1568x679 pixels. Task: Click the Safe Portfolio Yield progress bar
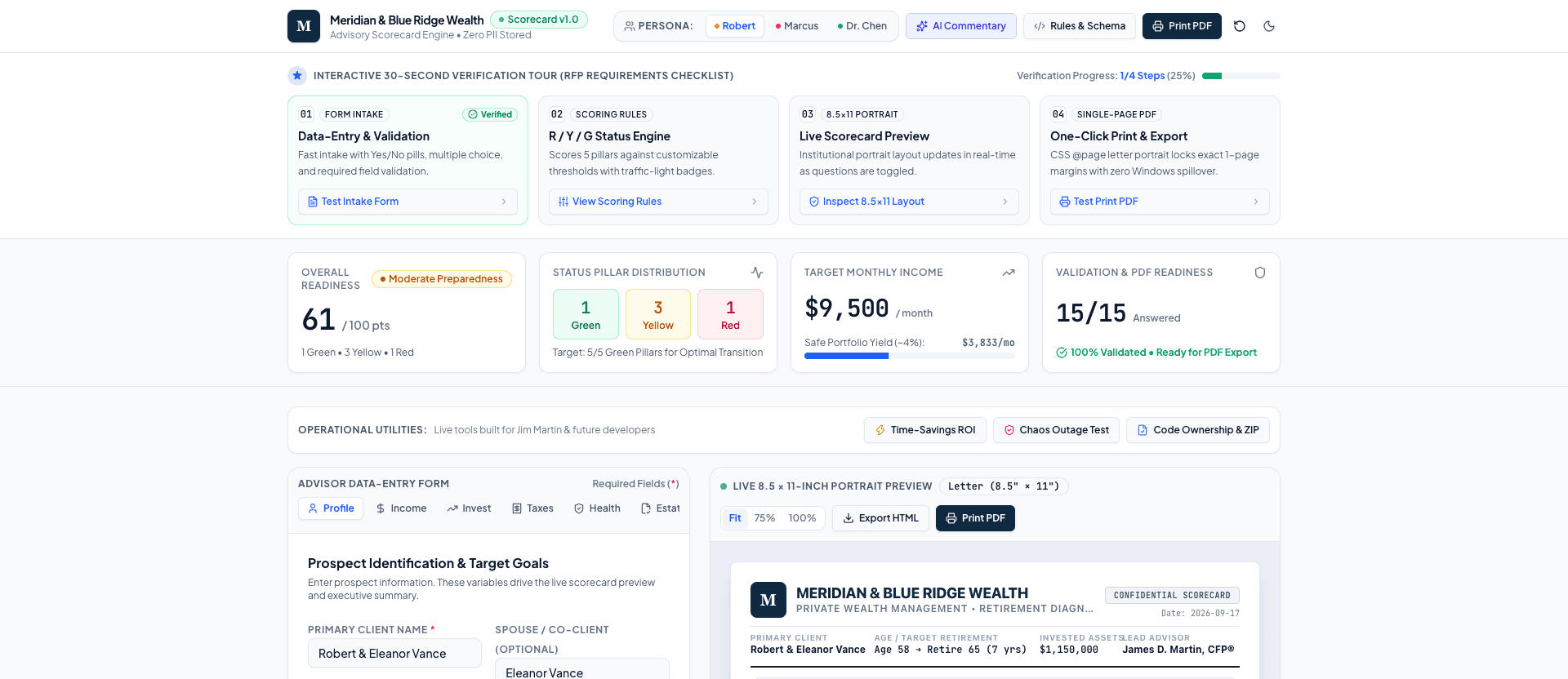(910, 356)
